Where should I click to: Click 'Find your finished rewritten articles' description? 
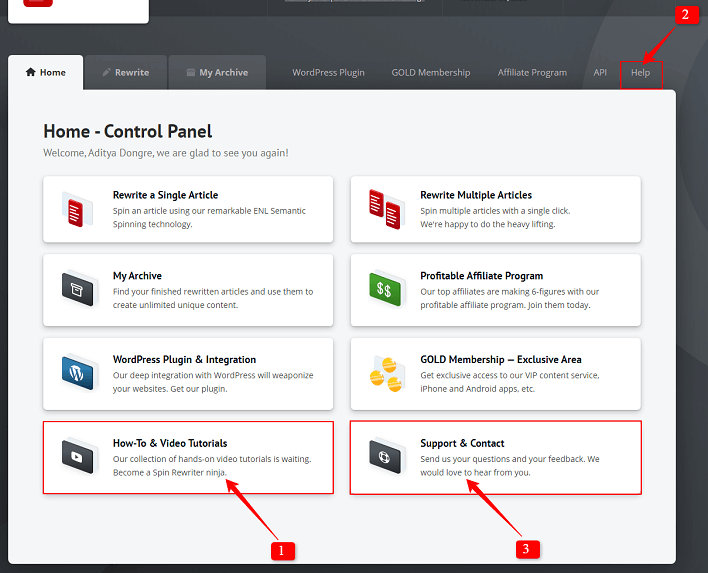213,298
